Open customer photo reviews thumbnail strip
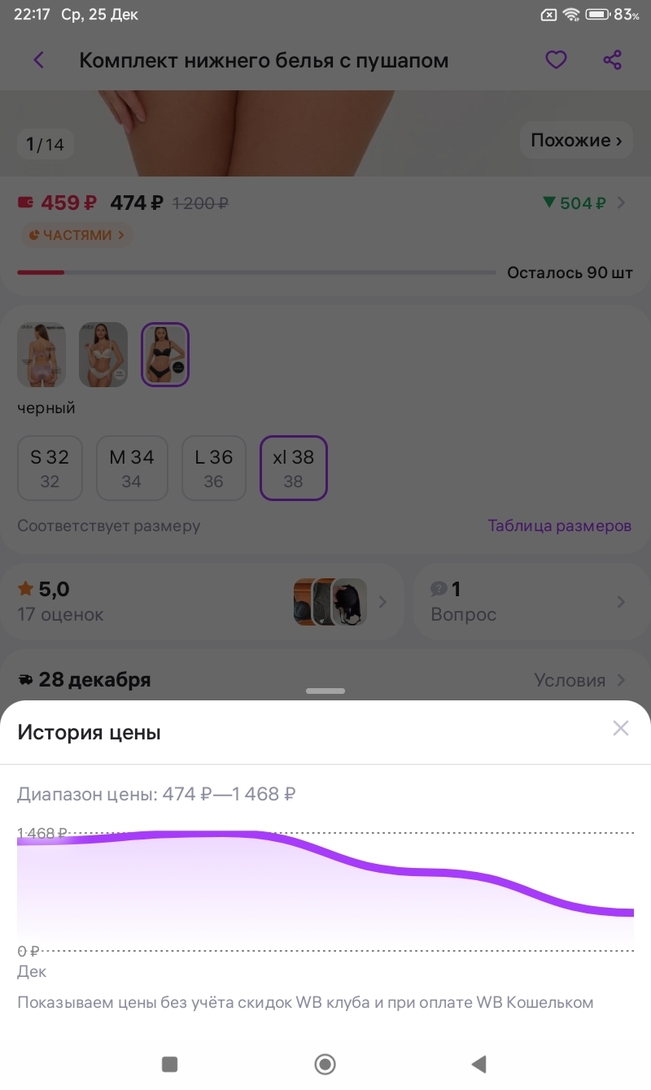Screen dimensions: 651x1090 (330, 602)
